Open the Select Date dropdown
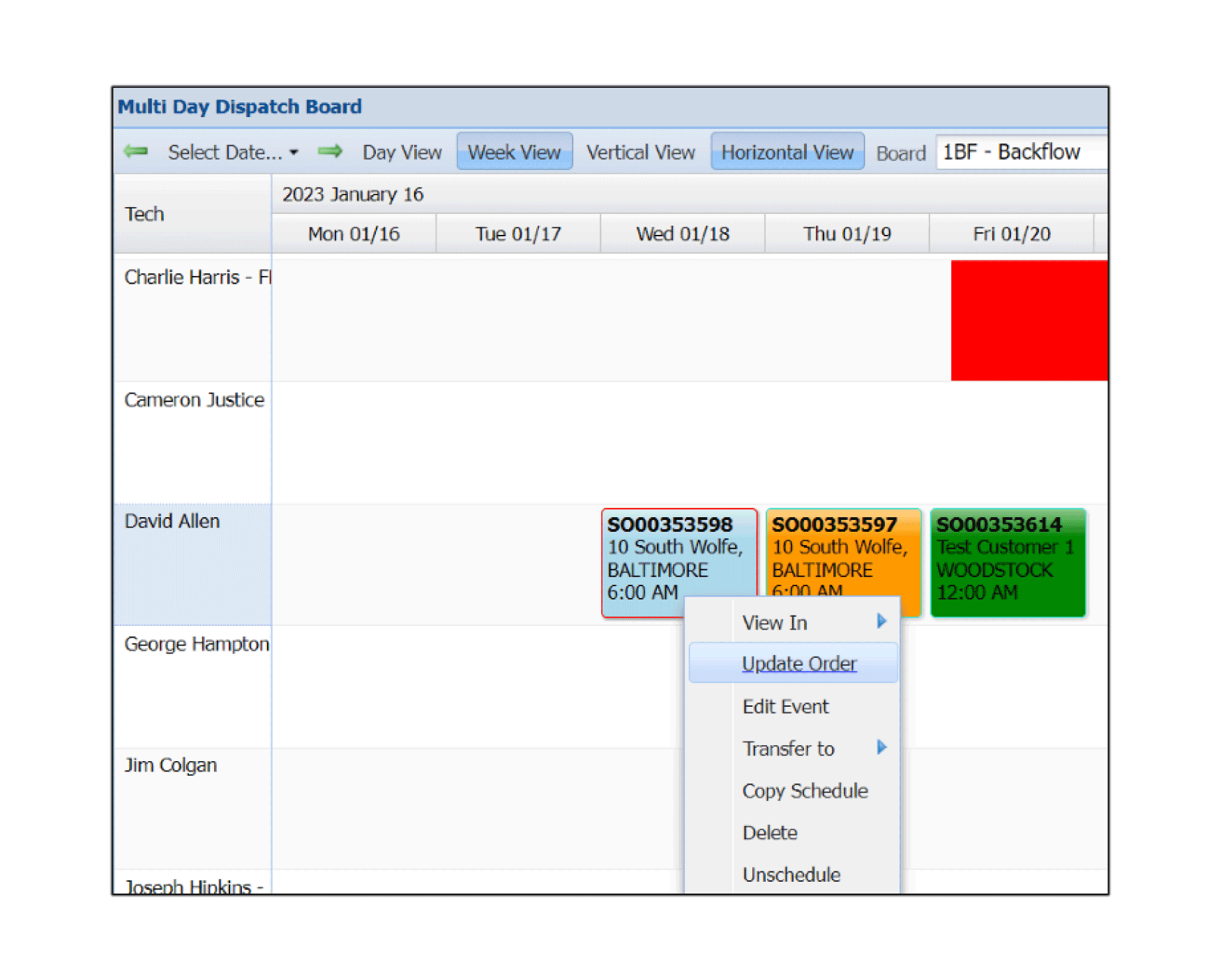The width and height of the screenshot is (1221, 980). click(x=232, y=153)
